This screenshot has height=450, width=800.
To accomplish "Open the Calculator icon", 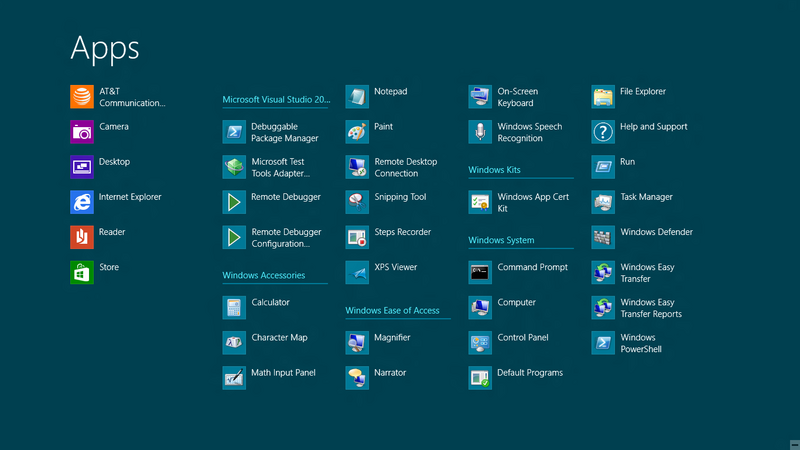I will 234,307.
